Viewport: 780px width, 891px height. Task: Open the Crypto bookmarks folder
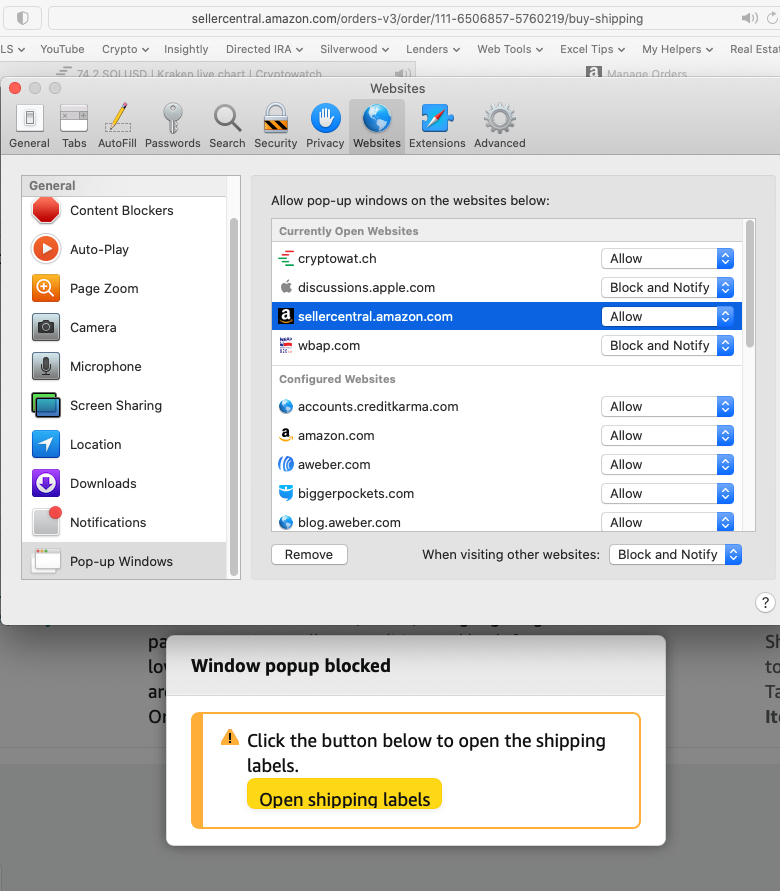click(125, 49)
